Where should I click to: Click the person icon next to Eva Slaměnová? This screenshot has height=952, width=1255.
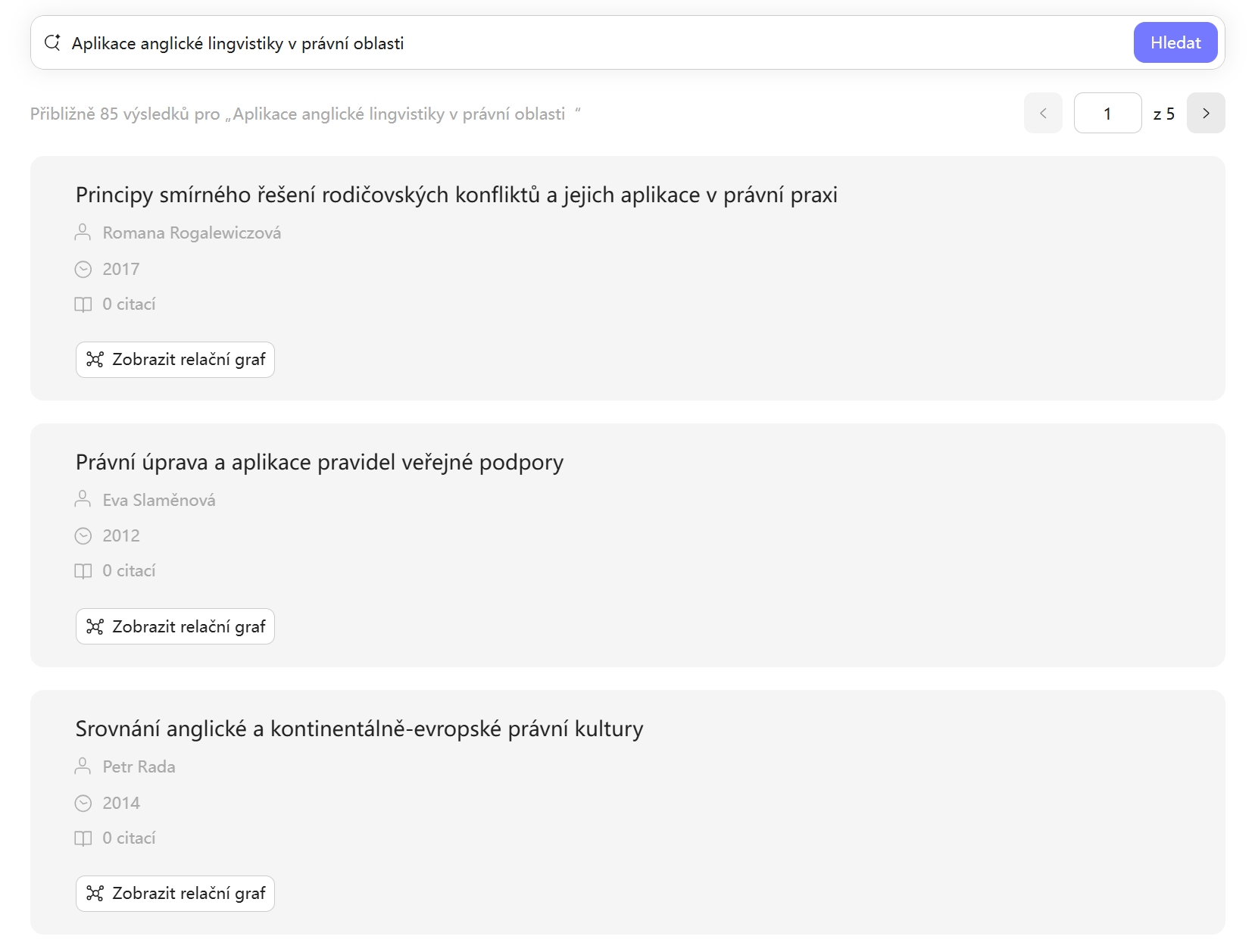pyautogui.click(x=83, y=499)
